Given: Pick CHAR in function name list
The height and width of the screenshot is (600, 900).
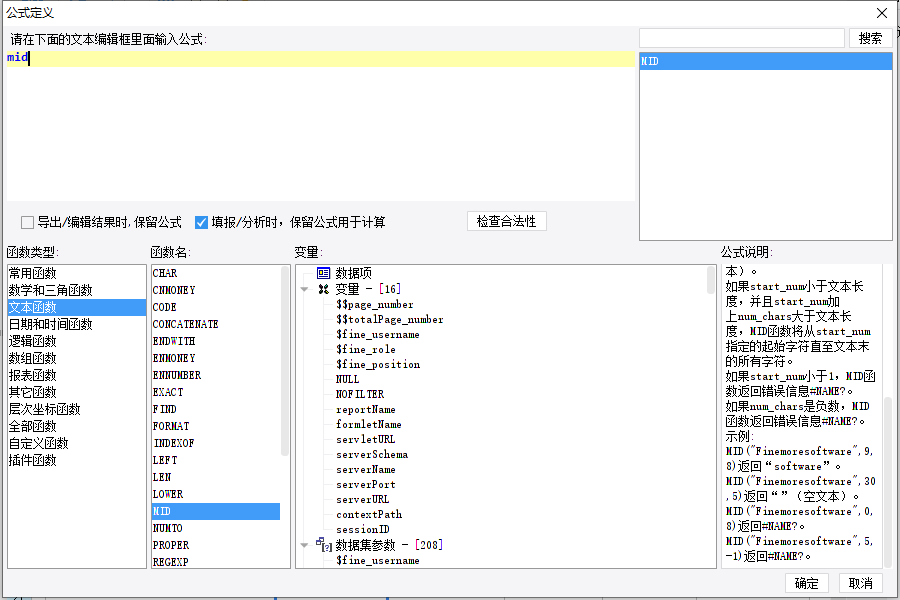Looking at the screenshot, I should point(216,273).
